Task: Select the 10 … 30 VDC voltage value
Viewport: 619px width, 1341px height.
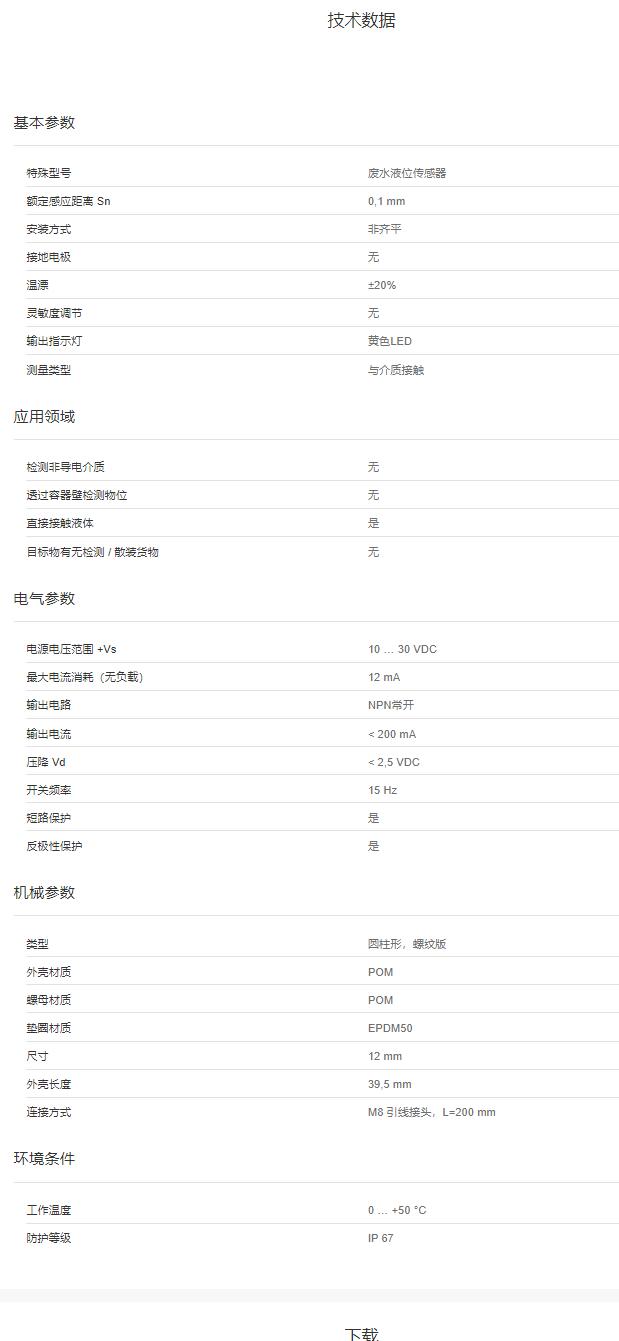Action: pyautogui.click(x=402, y=649)
